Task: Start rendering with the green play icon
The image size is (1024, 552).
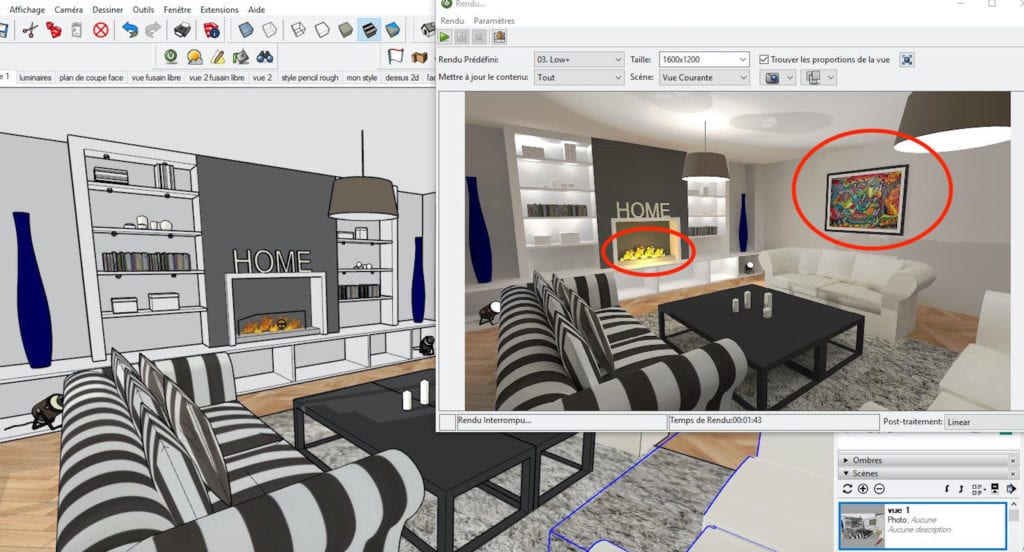Action: (x=445, y=37)
